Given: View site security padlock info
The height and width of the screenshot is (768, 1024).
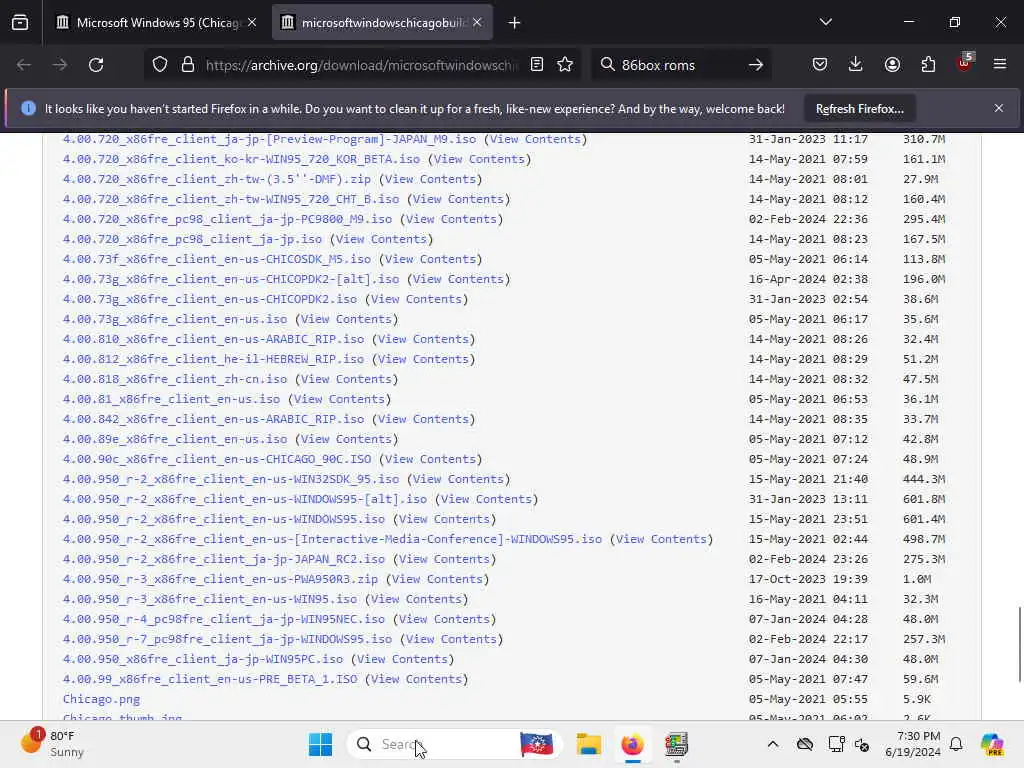Looking at the screenshot, I should [x=188, y=65].
